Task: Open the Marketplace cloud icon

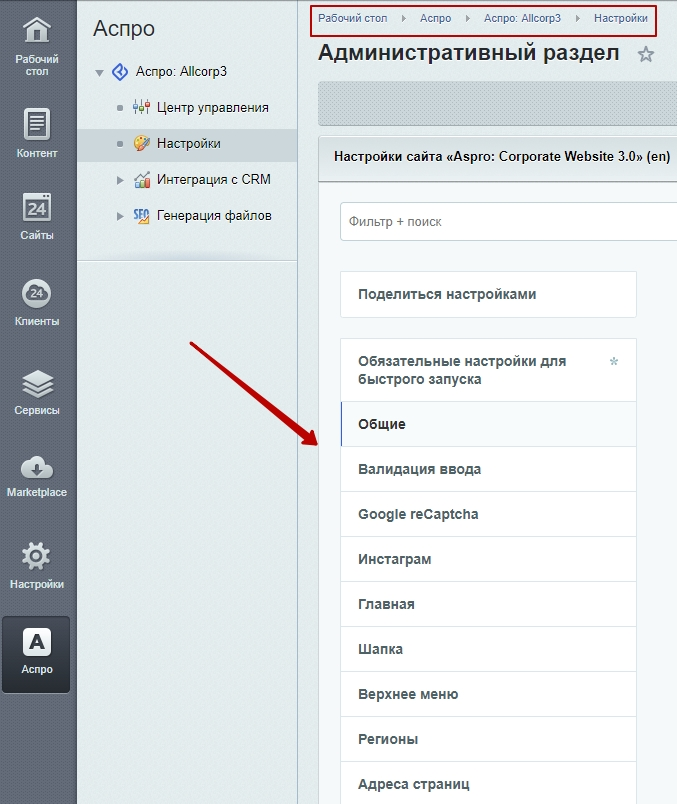Action: click(x=36, y=467)
